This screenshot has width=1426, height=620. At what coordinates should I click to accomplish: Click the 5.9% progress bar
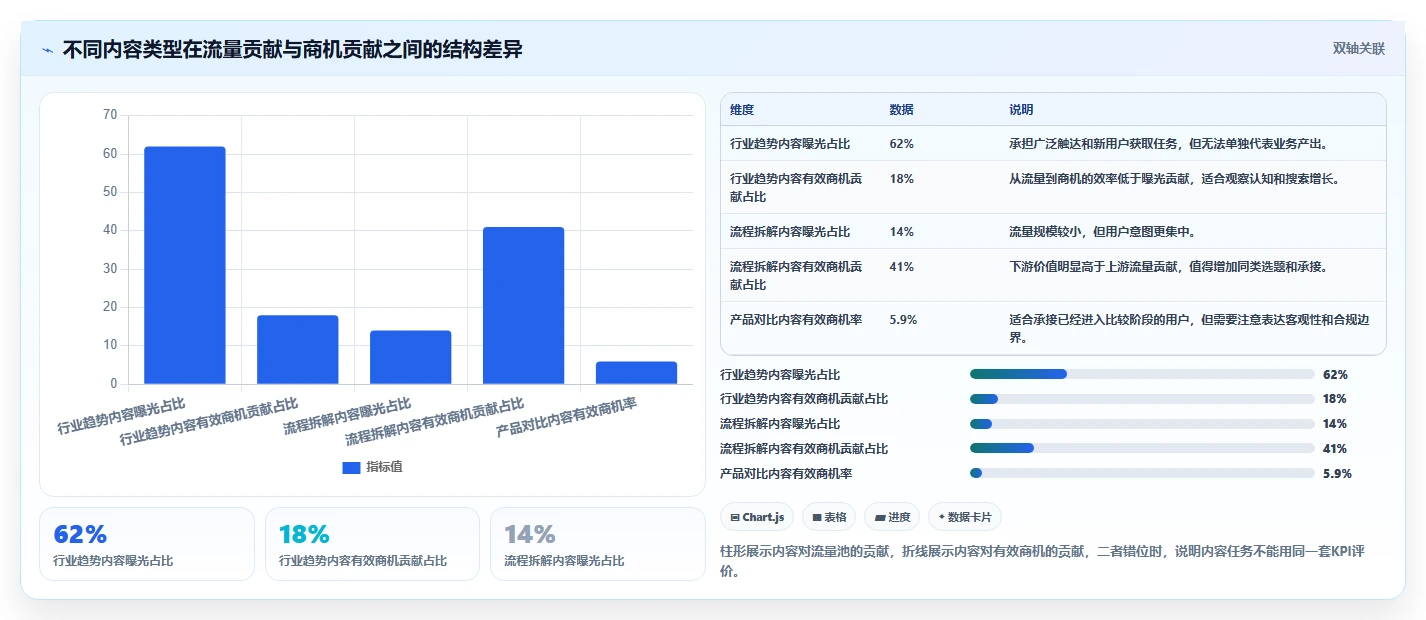[x=1142, y=473]
